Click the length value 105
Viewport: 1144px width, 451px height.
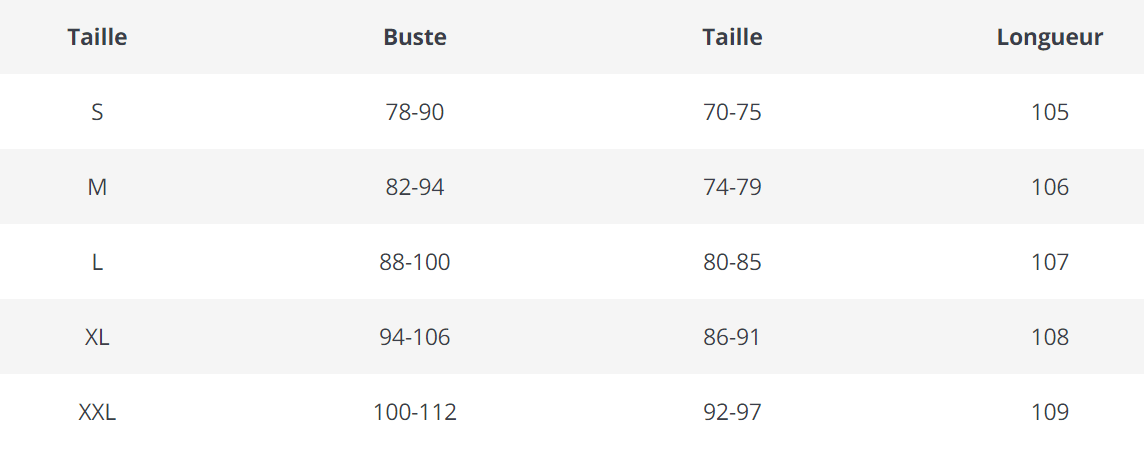pos(1050,112)
